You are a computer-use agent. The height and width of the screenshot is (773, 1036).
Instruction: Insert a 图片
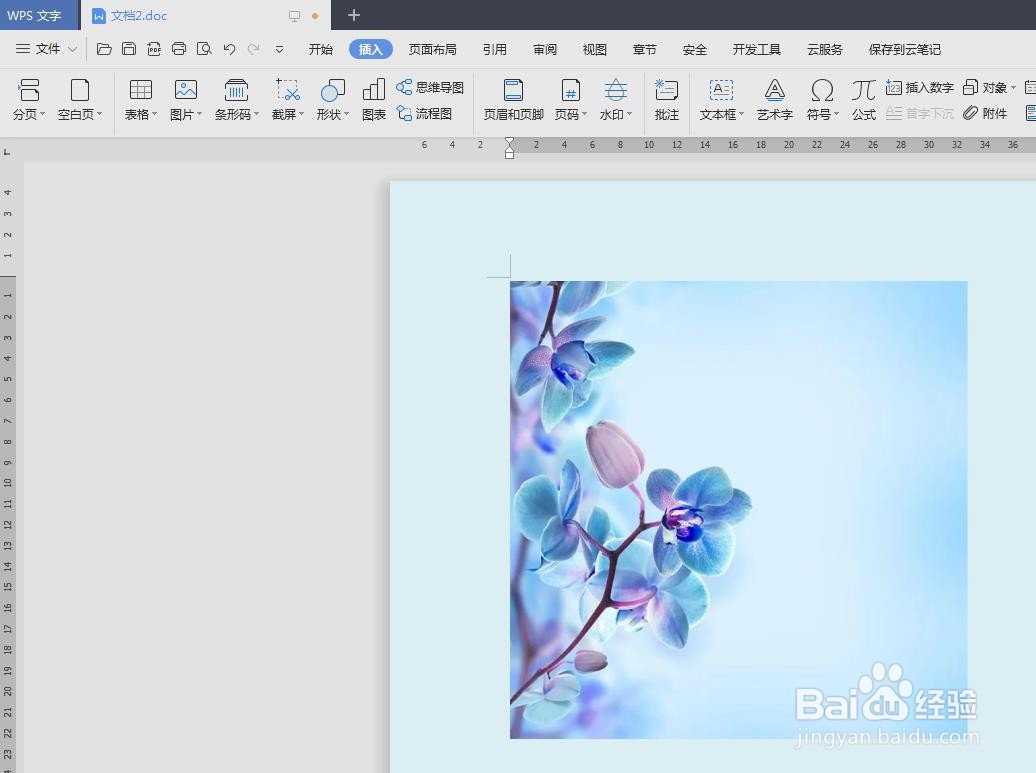pos(186,100)
